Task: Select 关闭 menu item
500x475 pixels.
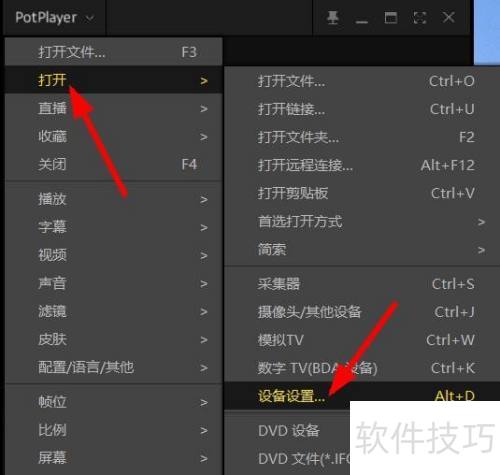Action: click(x=114, y=164)
